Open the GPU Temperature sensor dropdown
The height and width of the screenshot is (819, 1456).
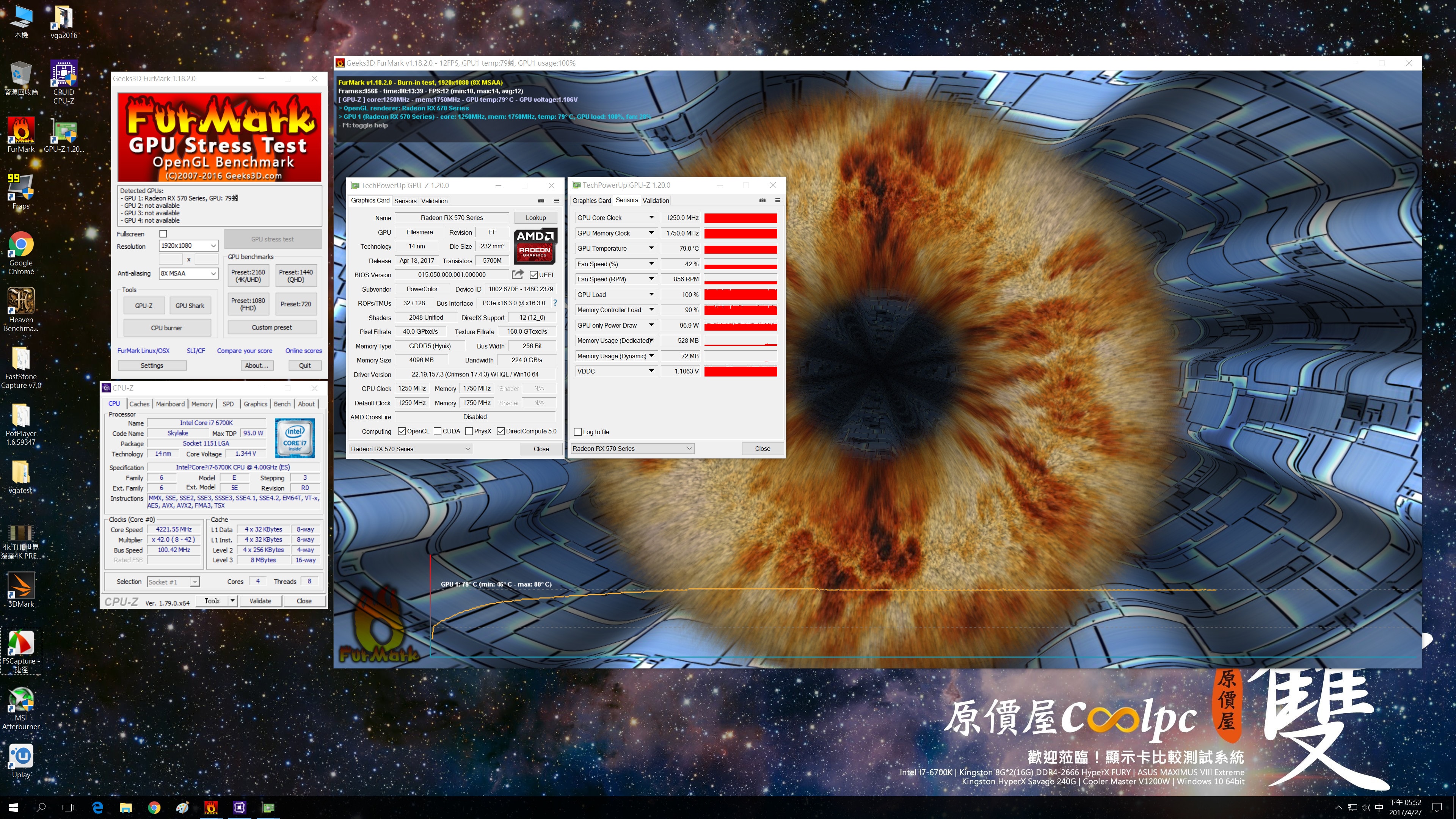pos(651,248)
